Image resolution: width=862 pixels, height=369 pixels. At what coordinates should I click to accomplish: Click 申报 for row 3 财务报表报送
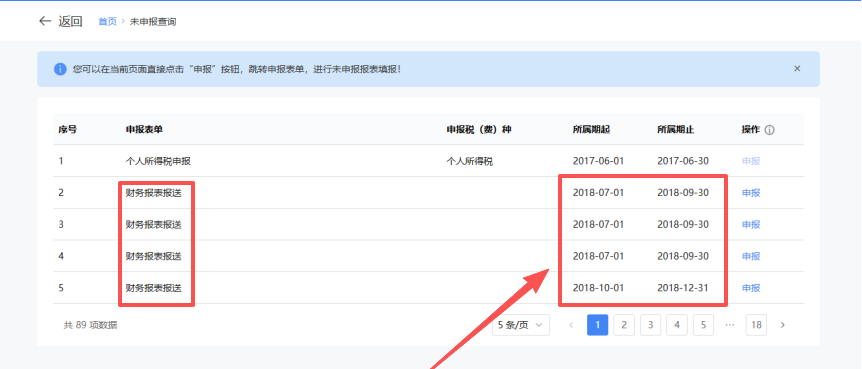click(751, 224)
